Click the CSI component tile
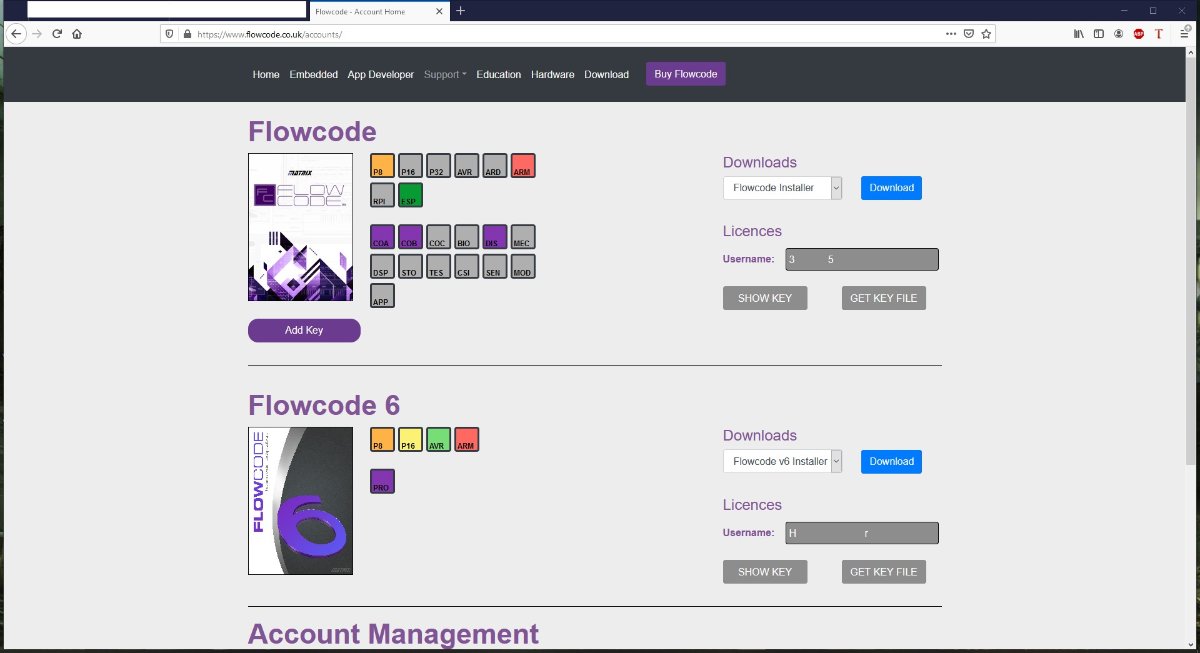Image resolution: width=1200 pixels, height=653 pixels. tap(467, 266)
